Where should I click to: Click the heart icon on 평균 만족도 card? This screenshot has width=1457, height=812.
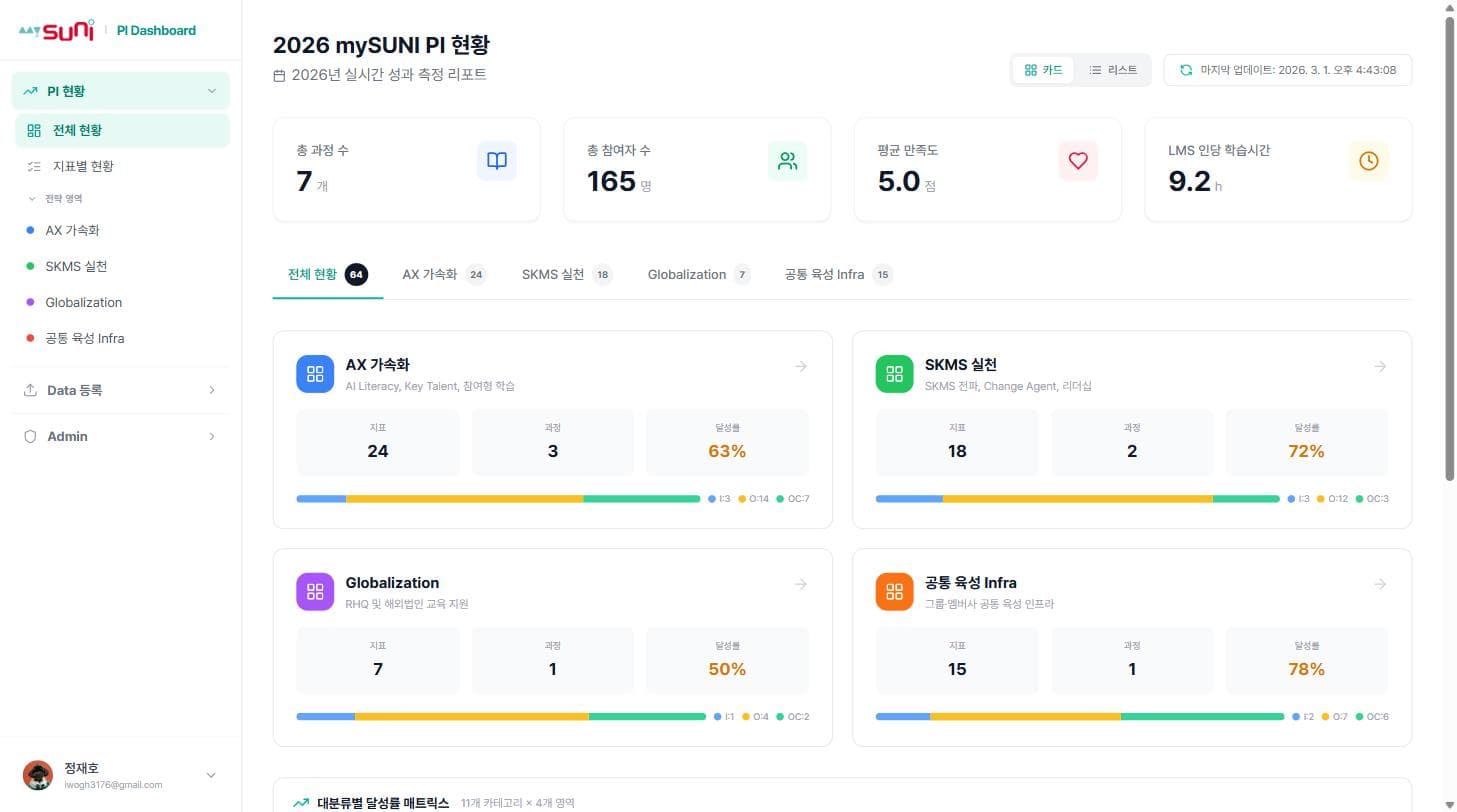coord(1078,161)
